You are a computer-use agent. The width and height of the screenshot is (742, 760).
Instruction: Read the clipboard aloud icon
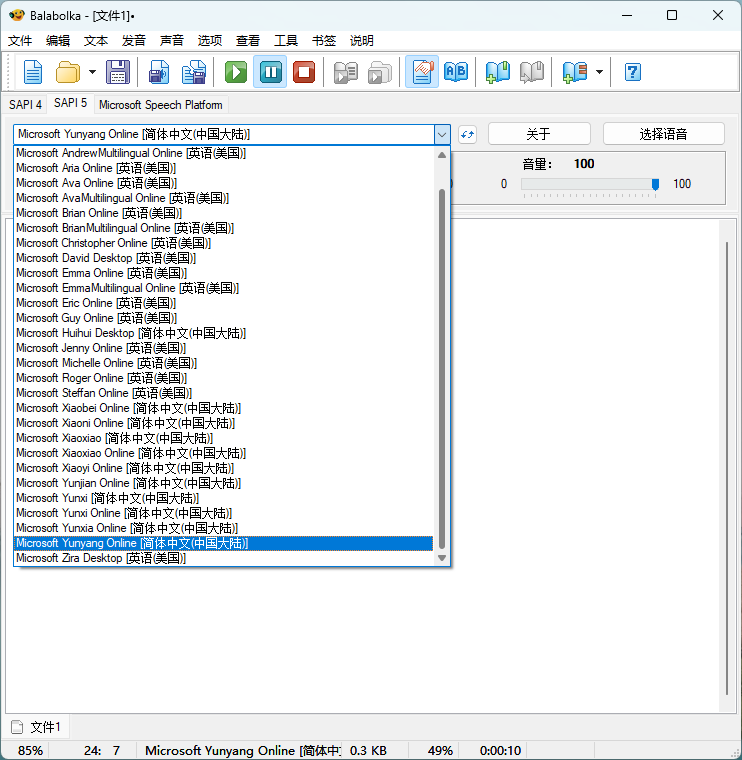tap(346, 72)
